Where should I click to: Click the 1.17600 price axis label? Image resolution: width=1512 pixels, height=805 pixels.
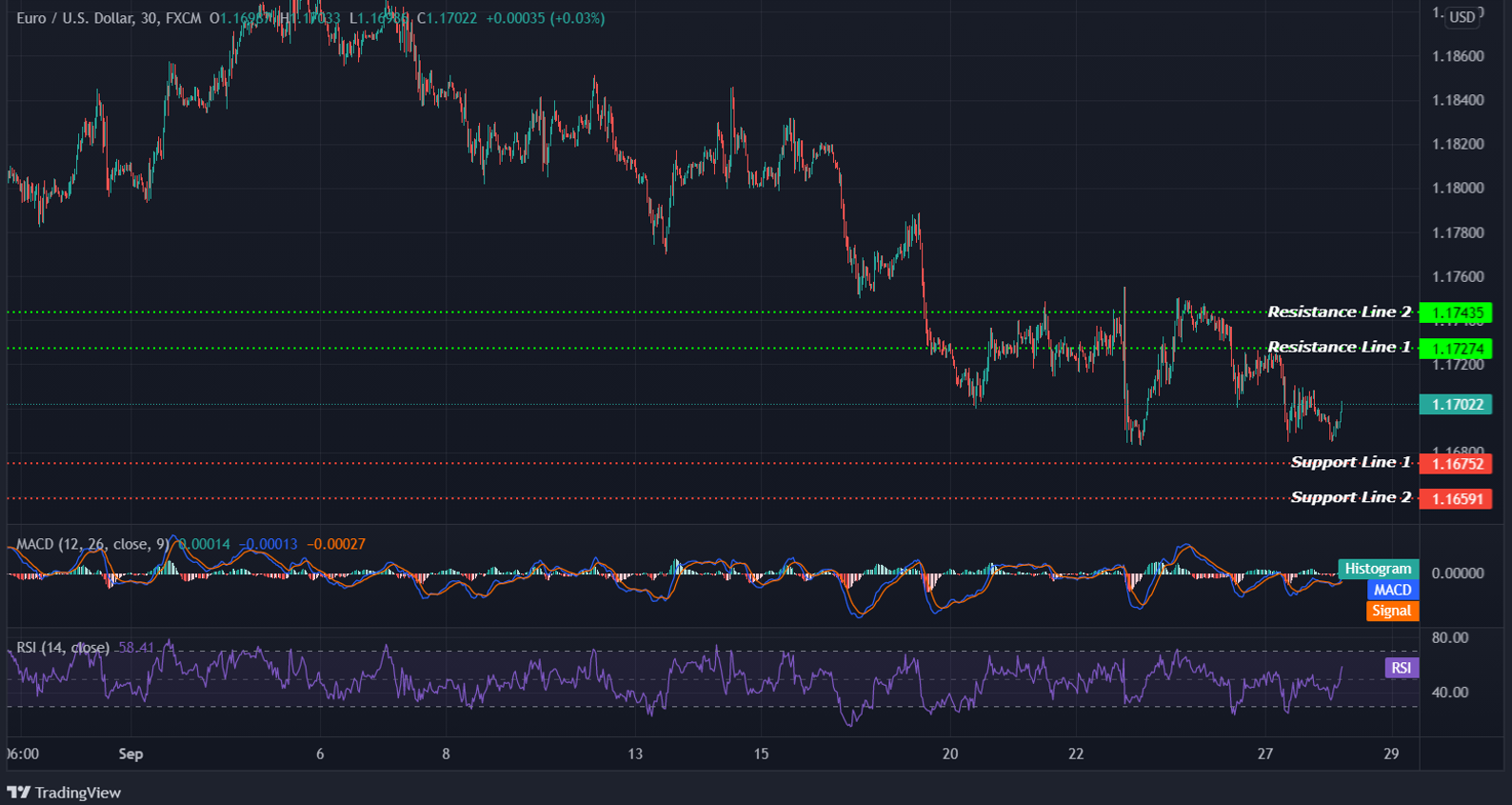click(x=1458, y=277)
